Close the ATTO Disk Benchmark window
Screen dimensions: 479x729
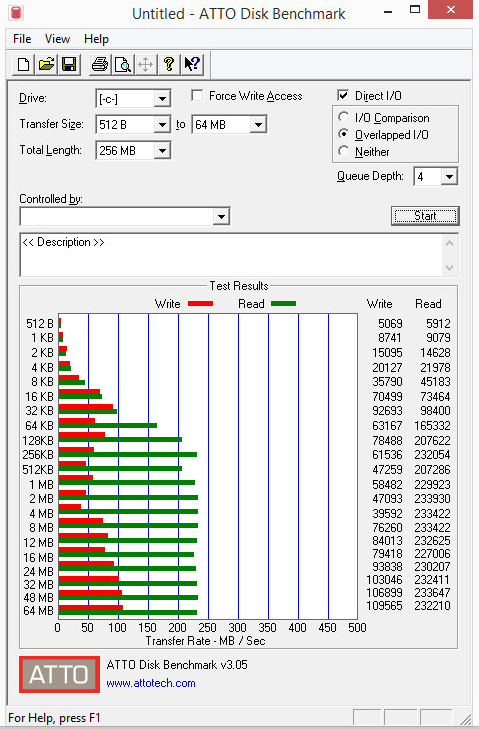[x=451, y=9]
